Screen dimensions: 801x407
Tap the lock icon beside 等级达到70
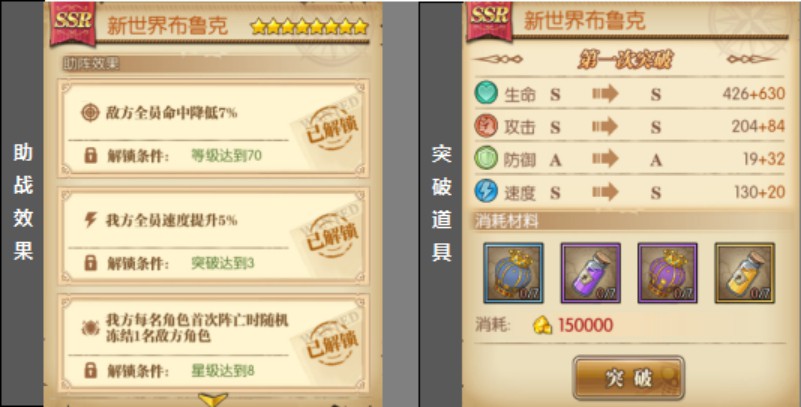coord(90,155)
